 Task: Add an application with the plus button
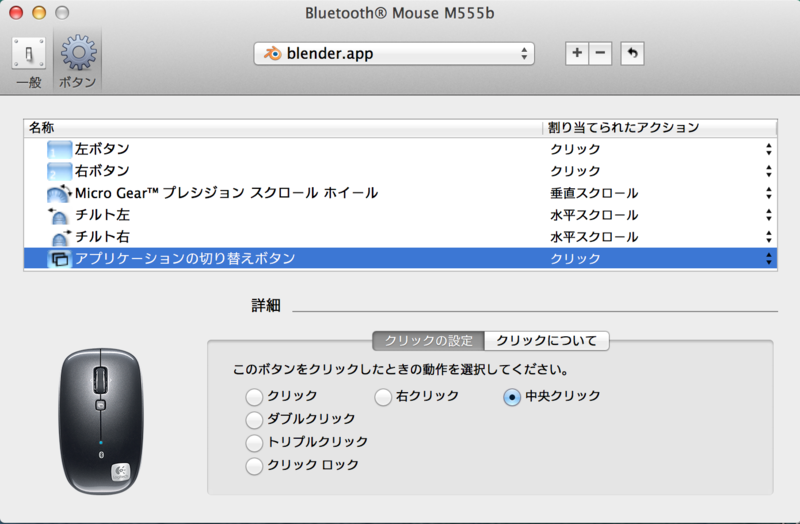coord(577,53)
